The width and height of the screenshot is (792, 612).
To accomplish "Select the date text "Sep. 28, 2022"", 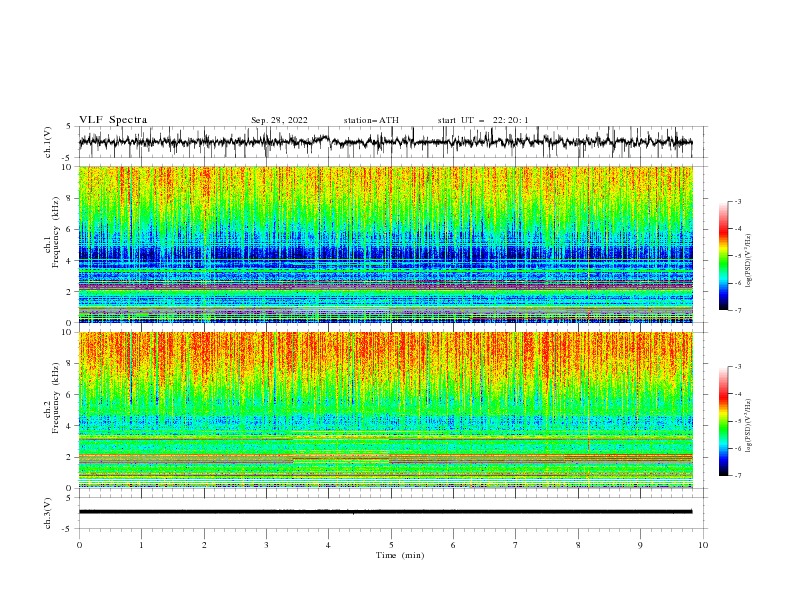I will [x=279, y=120].
